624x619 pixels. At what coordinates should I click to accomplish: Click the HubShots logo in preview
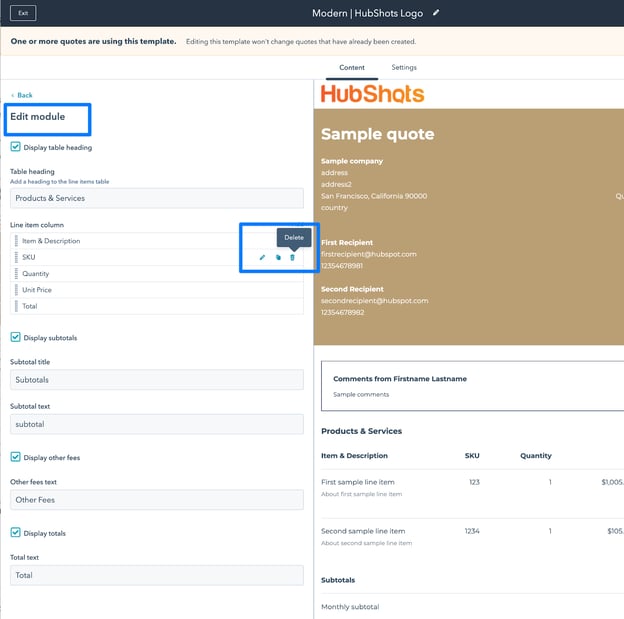[x=372, y=94]
